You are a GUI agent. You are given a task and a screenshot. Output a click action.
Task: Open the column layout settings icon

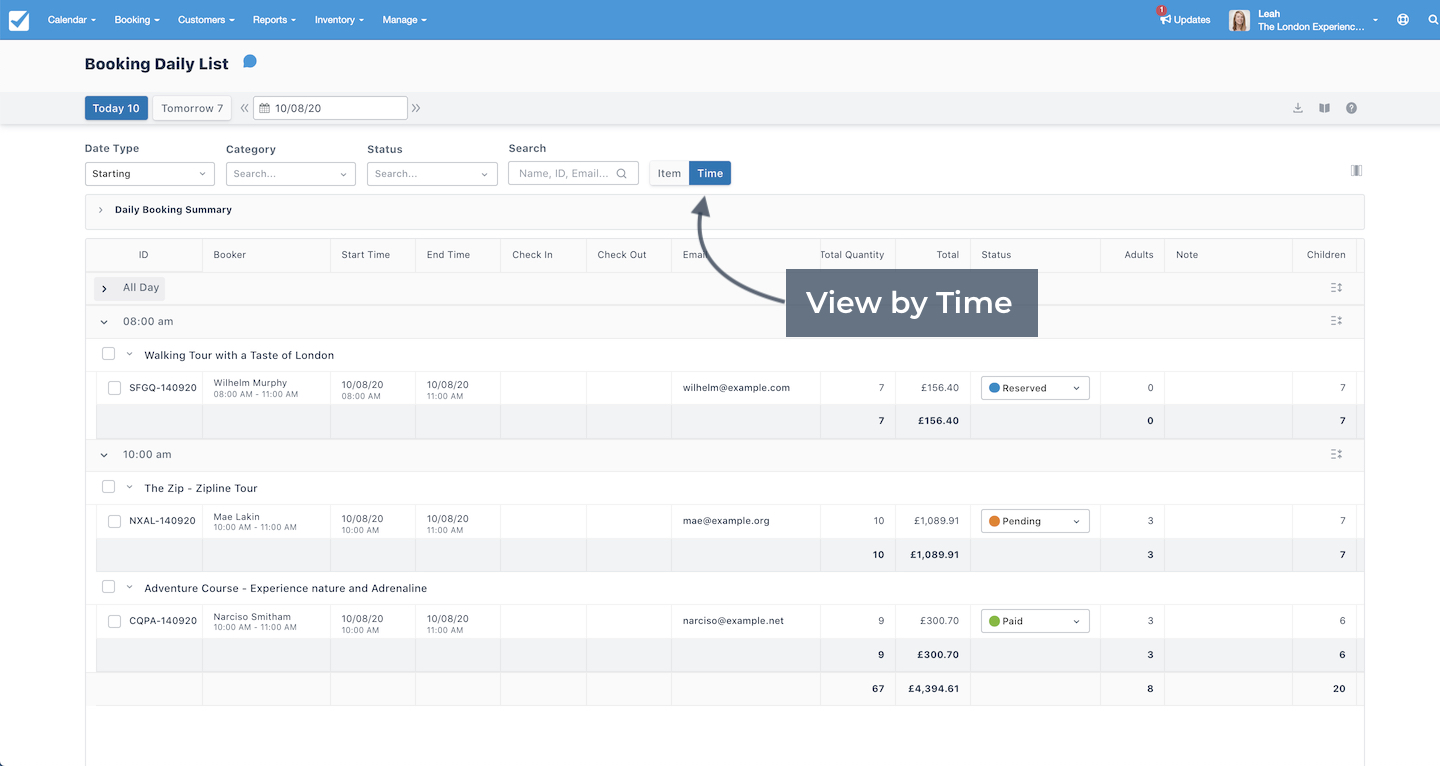tap(1356, 171)
